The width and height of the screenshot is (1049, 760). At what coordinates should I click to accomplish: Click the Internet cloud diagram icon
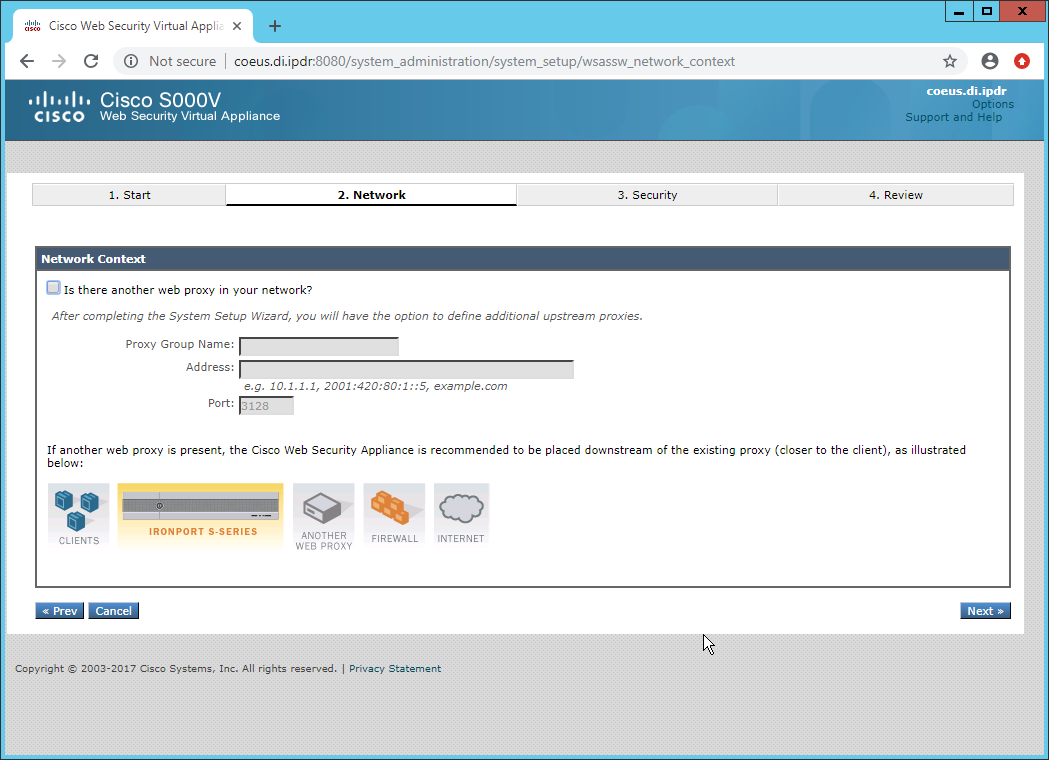click(x=461, y=516)
